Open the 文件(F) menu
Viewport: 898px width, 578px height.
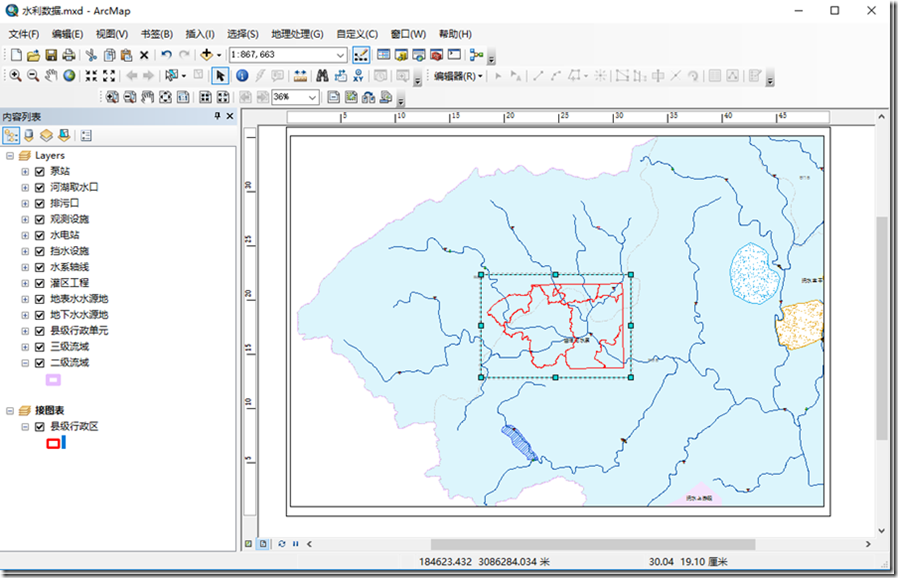click(24, 34)
